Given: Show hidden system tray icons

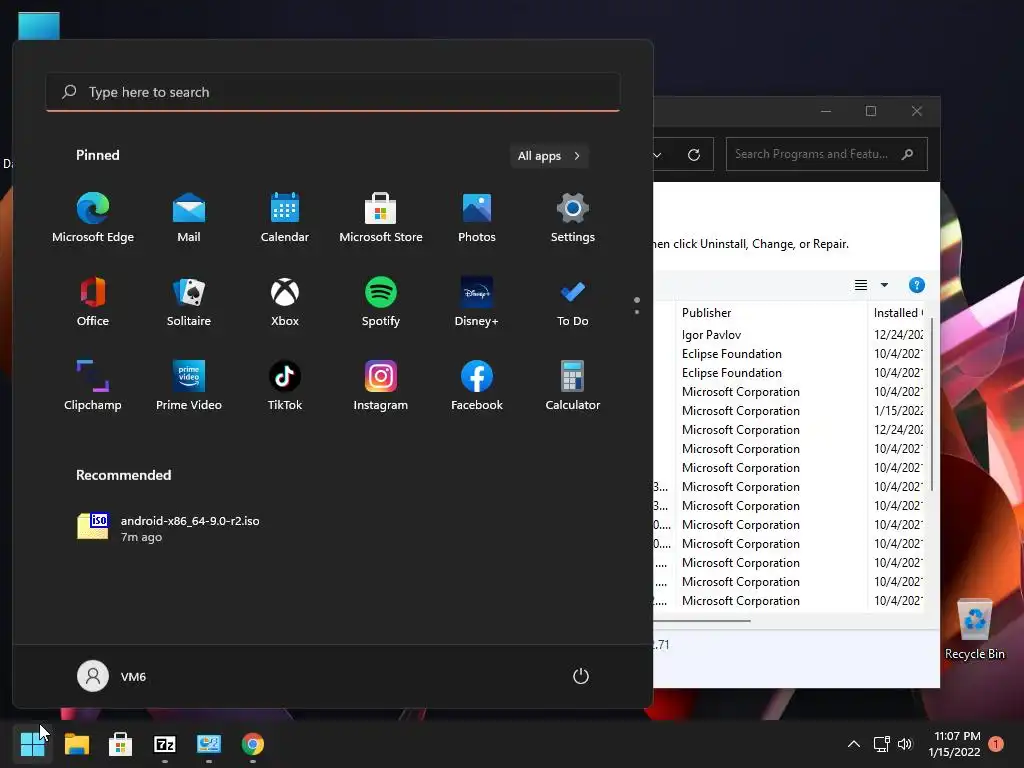Looking at the screenshot, I should pyautogui.click(x=854, y=744).
